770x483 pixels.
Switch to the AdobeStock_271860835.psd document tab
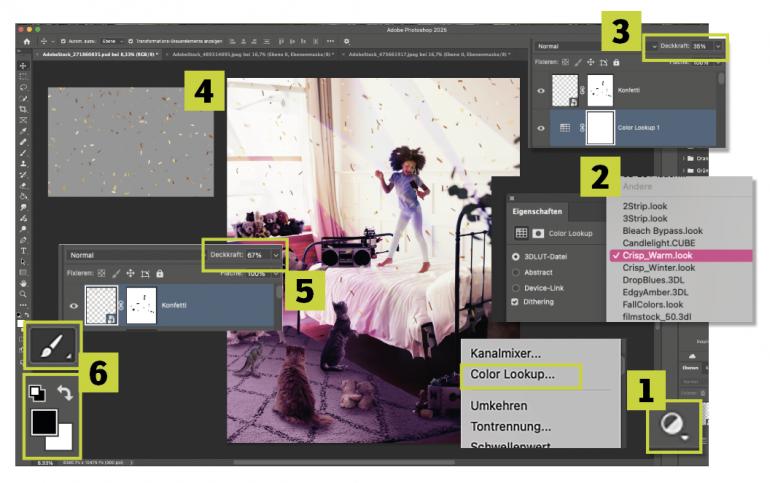pos(100,54)
